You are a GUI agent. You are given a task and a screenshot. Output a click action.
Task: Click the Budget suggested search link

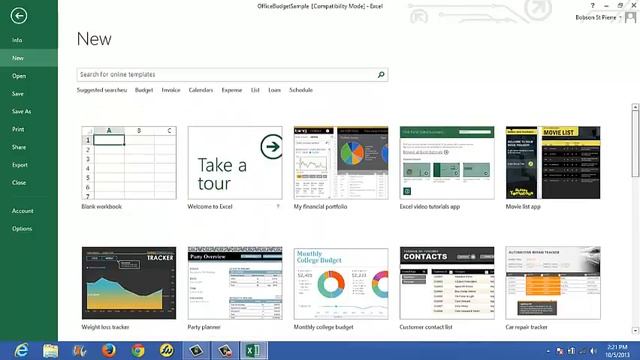coord(144,90)
